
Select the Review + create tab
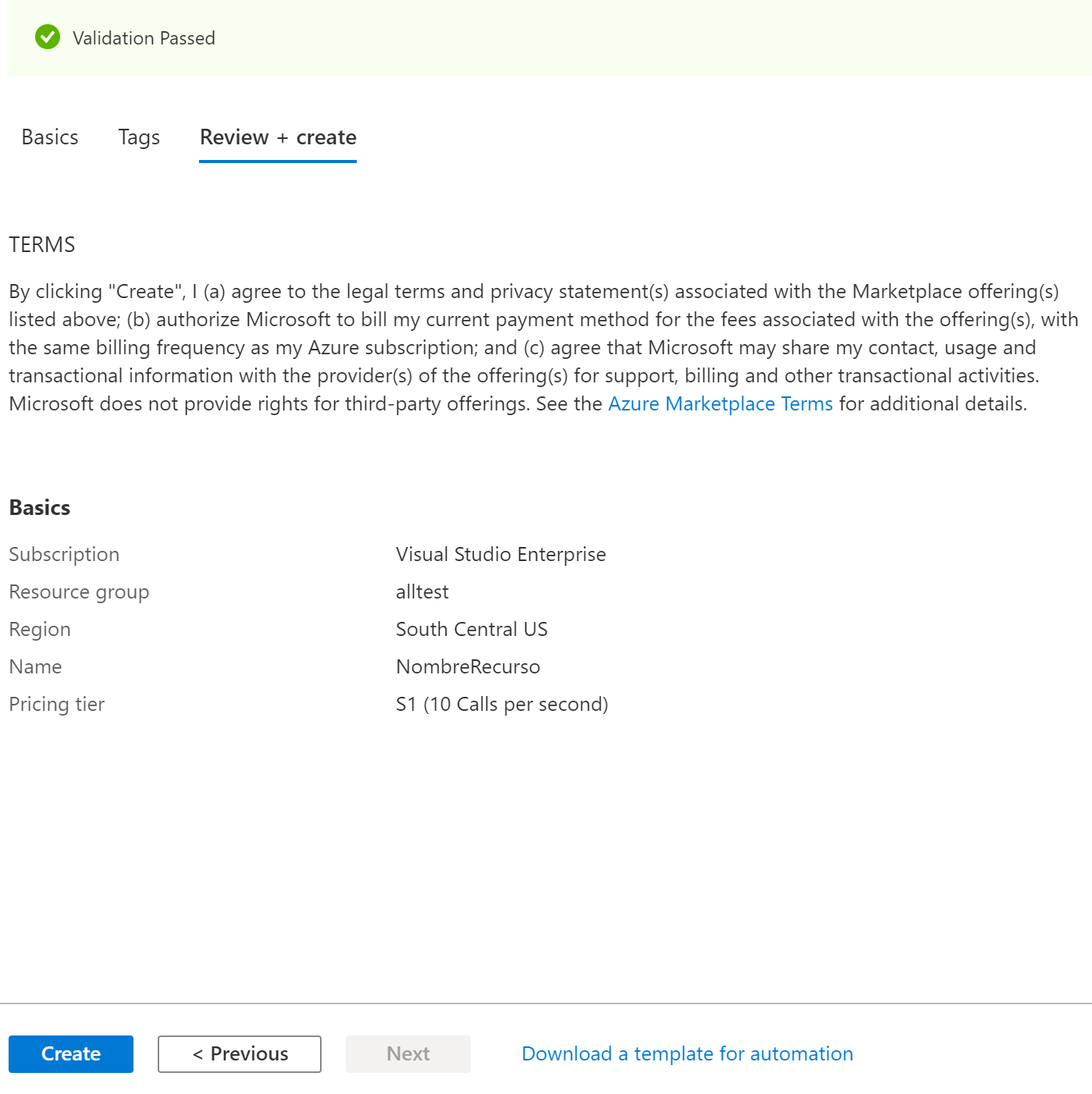coord(278,138)
